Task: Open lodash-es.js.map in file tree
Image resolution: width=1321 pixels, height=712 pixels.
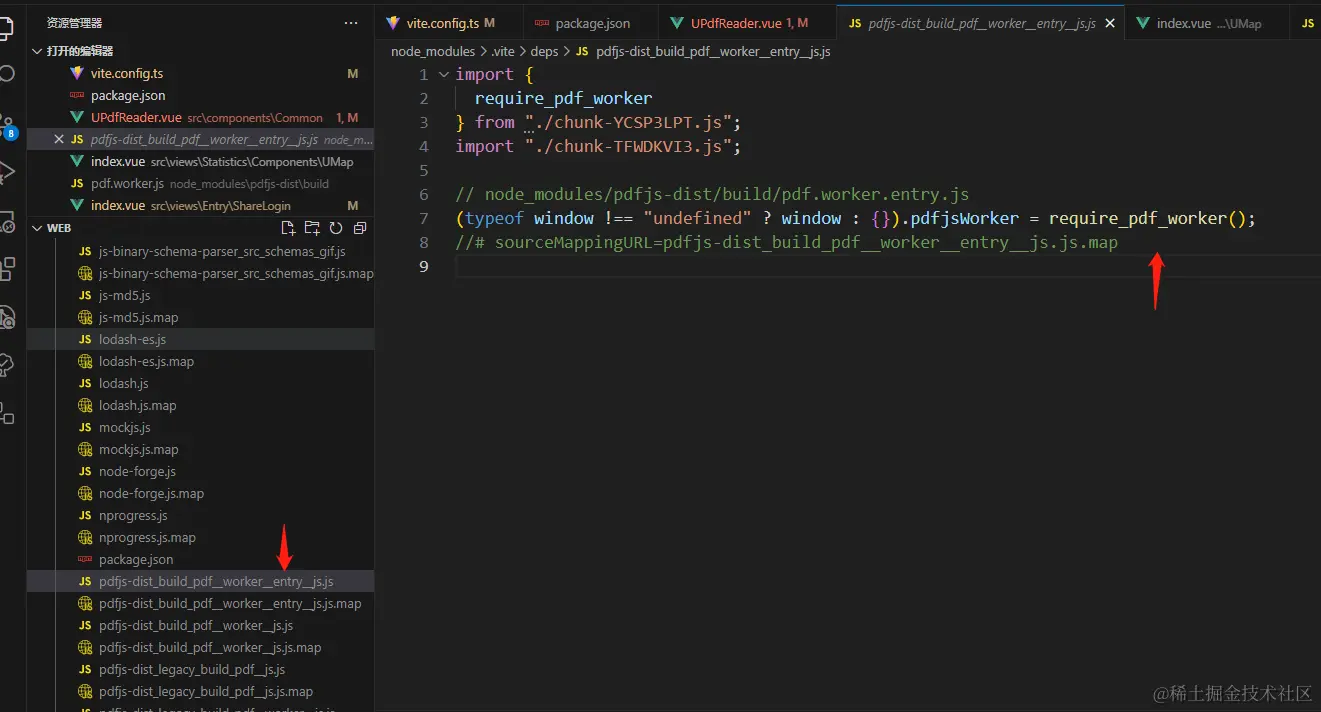Action: (200, 361)
